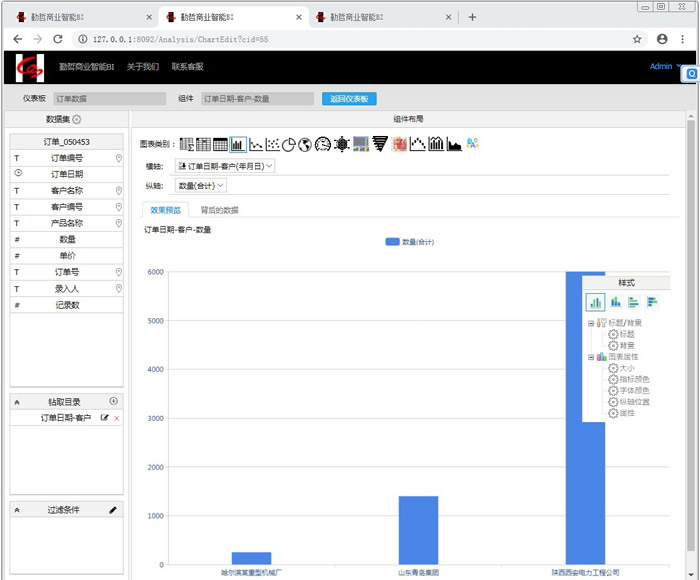Add a new 钻取目录 with the plus icon
This screenshot has height=580, width=700.
(113, 401)
